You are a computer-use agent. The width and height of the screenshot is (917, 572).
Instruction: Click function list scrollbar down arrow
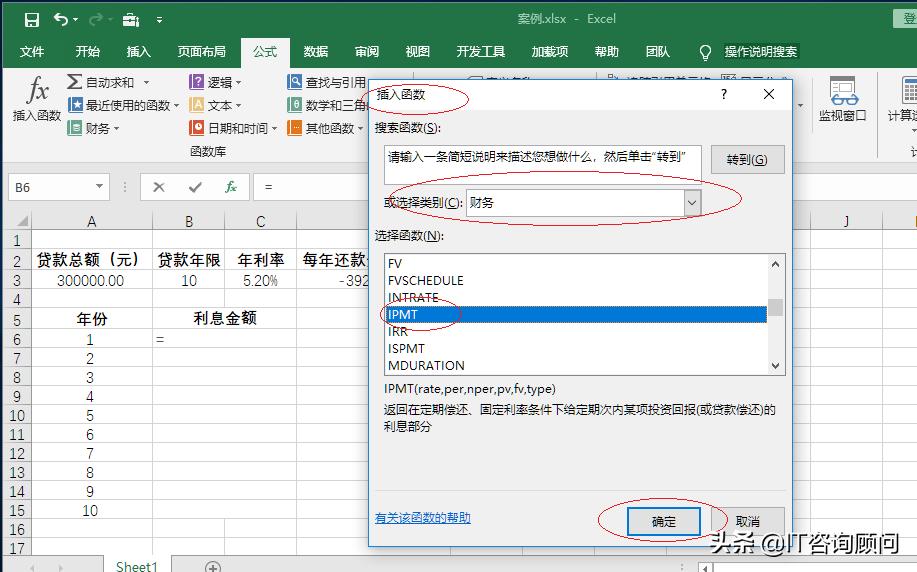point(775,366)
